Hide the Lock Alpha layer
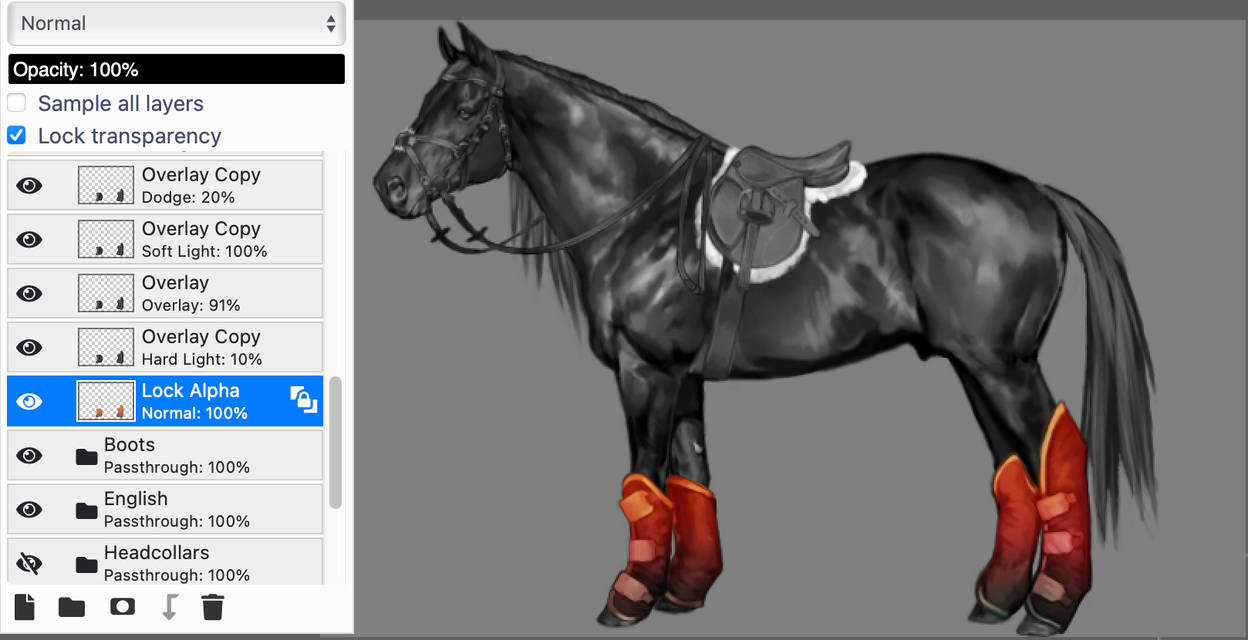This screenshot has height=640, width=1248. tap(30, 401)
